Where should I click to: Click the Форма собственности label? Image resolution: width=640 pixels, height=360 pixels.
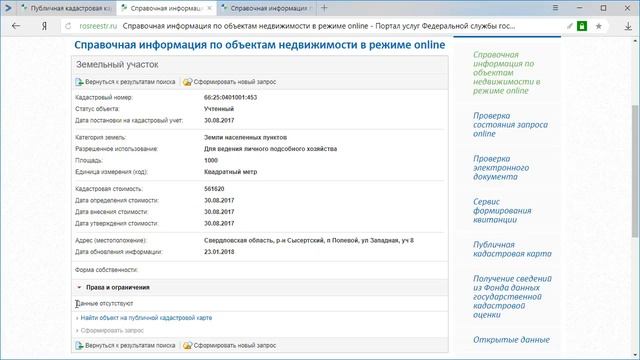[x=107, y=270]
